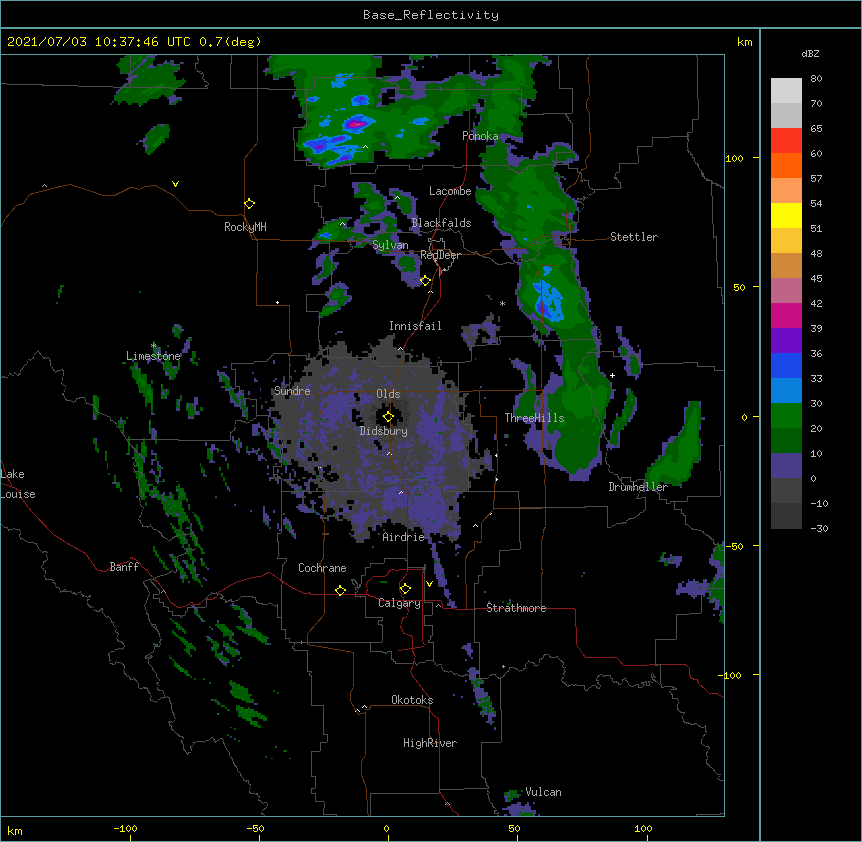Click the yellow marker near Cochrane
The image size is (862, 842).
[340, 590]
